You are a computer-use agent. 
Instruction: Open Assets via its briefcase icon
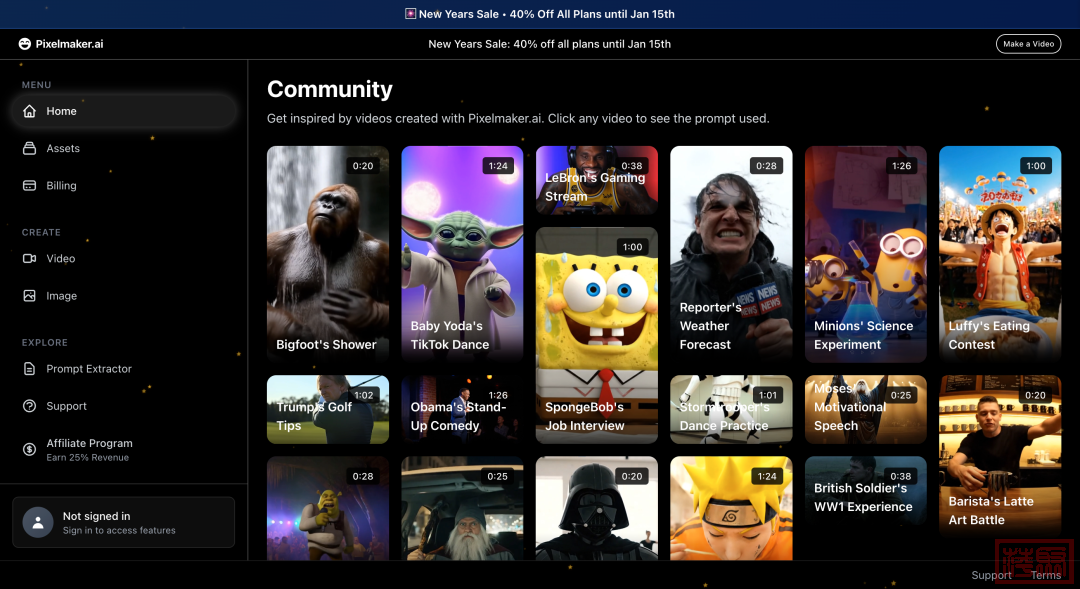point(30,148)
